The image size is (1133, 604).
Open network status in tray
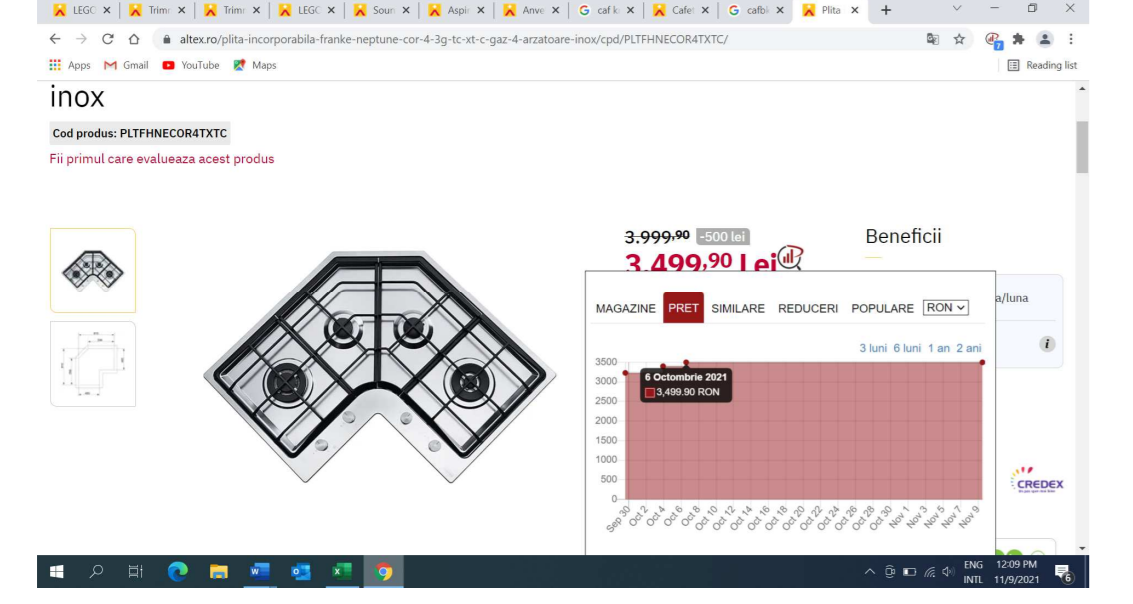tap(929, 571)
